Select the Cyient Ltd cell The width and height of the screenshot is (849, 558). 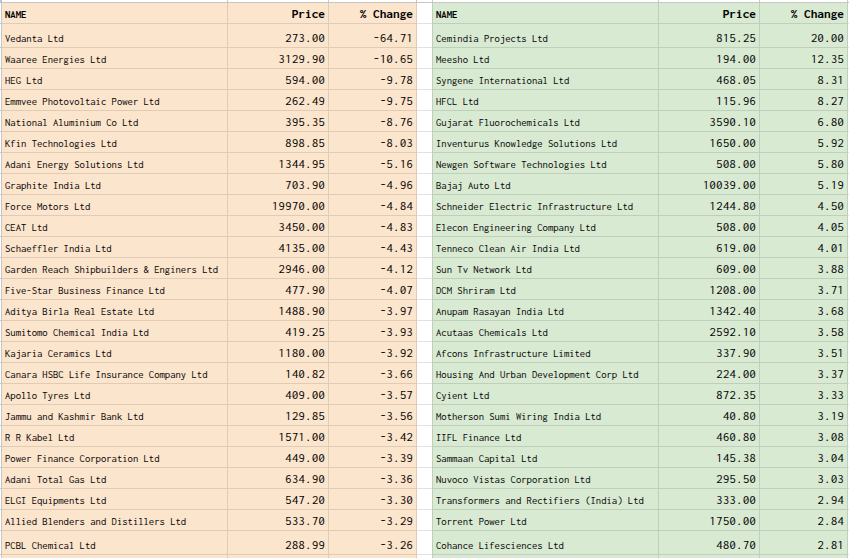coord(545,396)
